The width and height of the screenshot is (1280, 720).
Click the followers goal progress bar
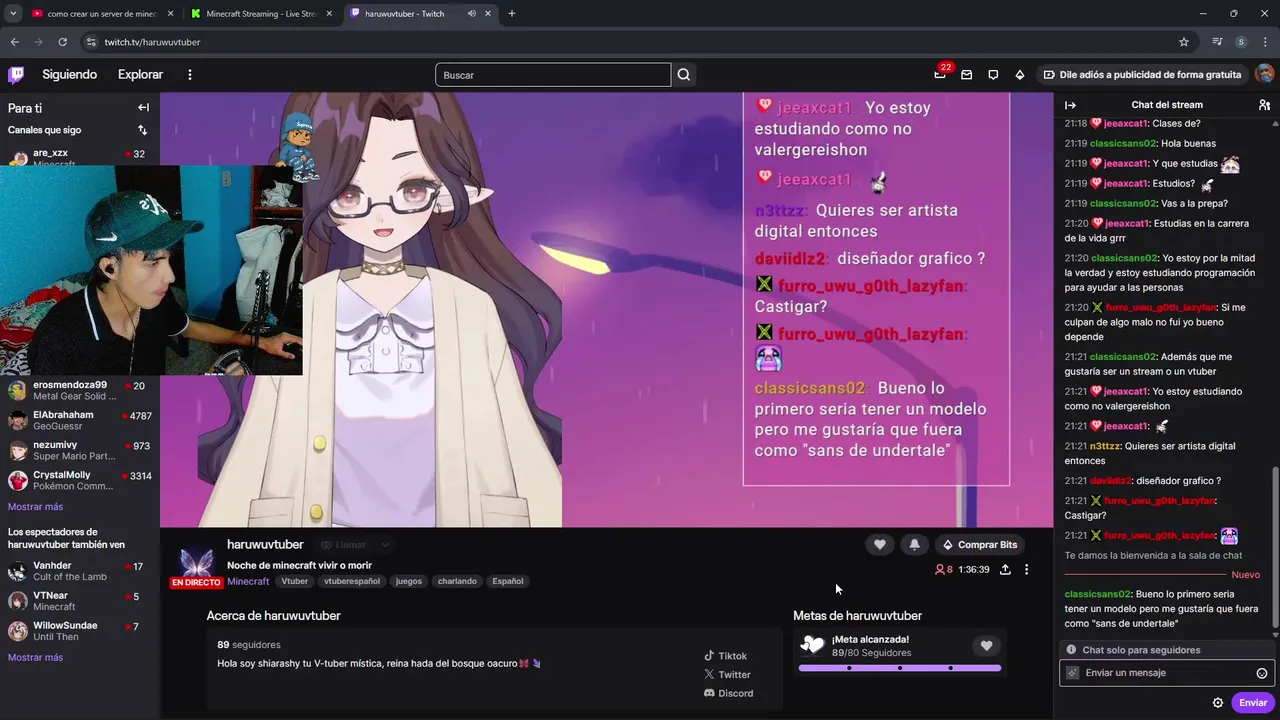900,668
